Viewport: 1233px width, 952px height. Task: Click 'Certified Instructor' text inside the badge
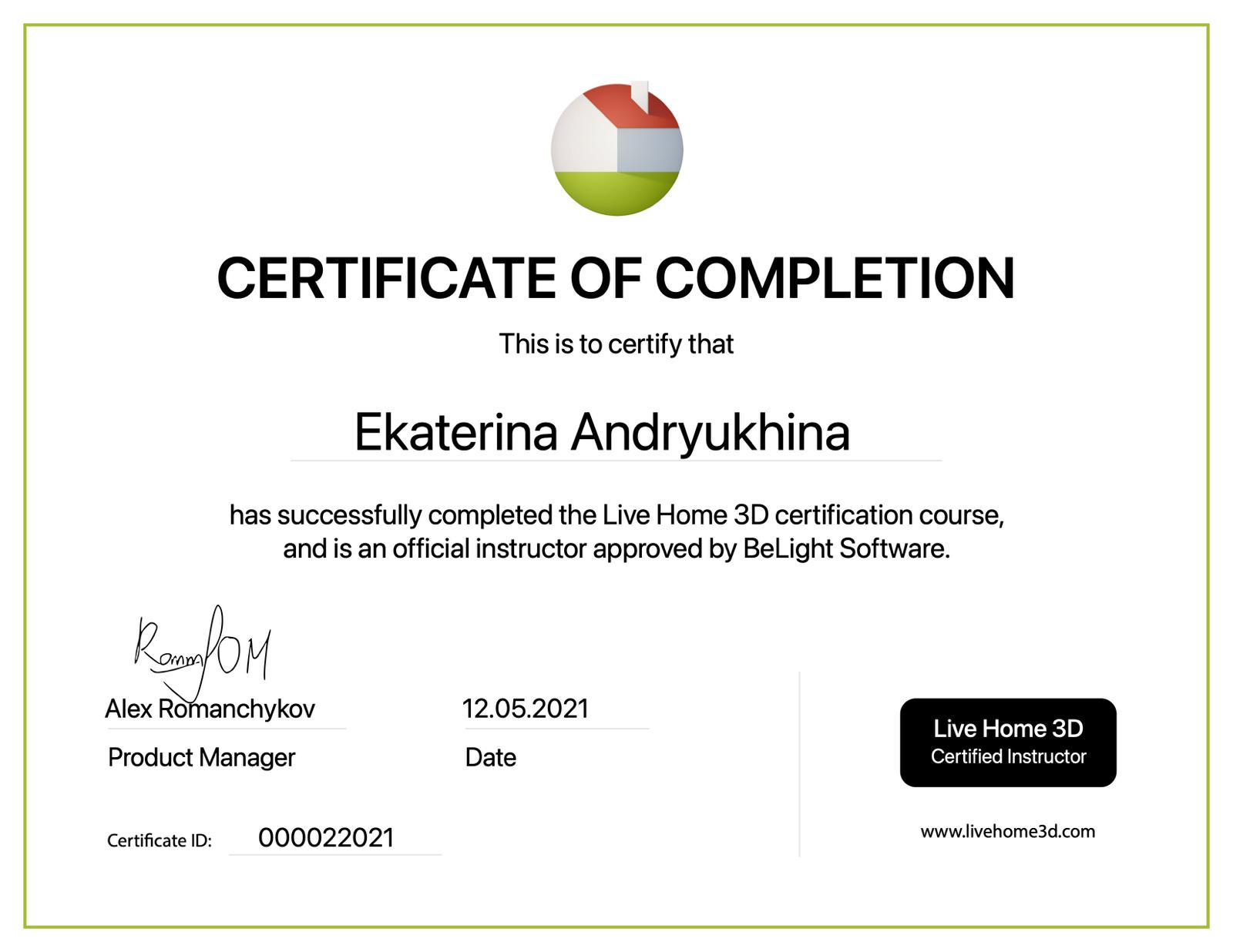click(x=1007, y=756)
